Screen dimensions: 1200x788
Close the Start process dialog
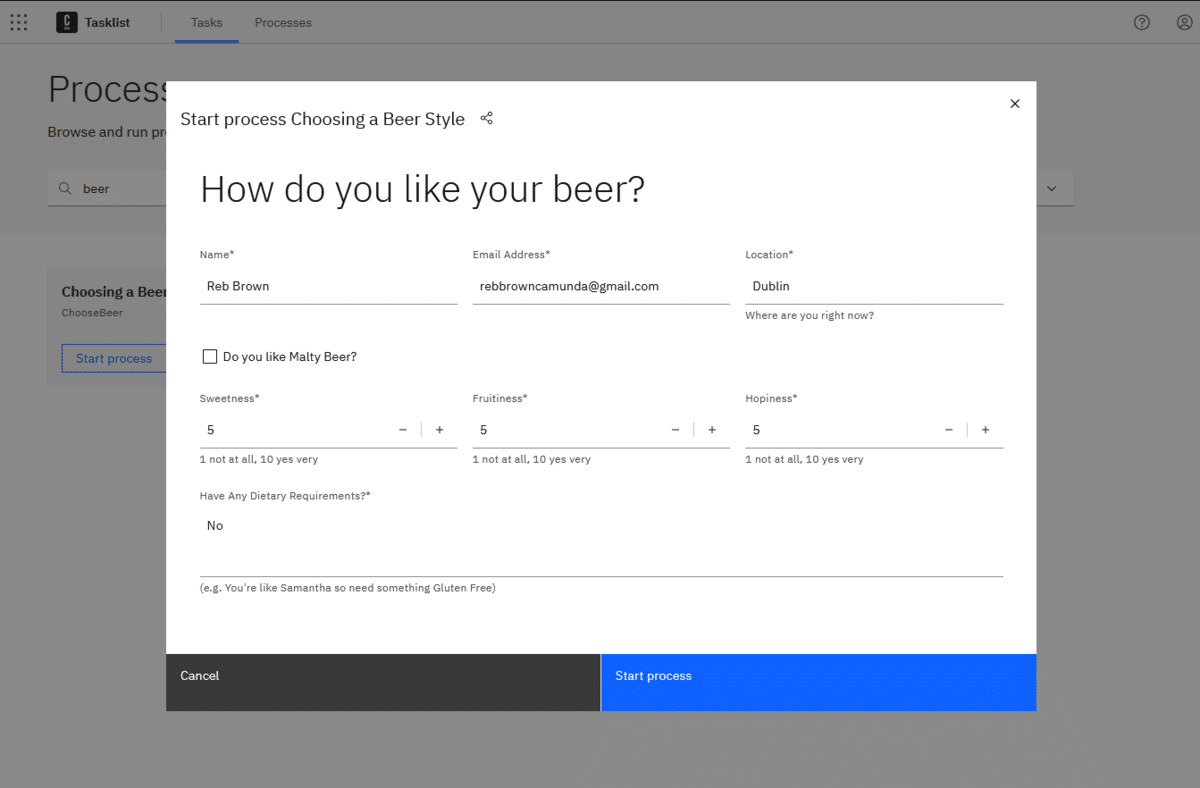click(x=1015, y=103)
